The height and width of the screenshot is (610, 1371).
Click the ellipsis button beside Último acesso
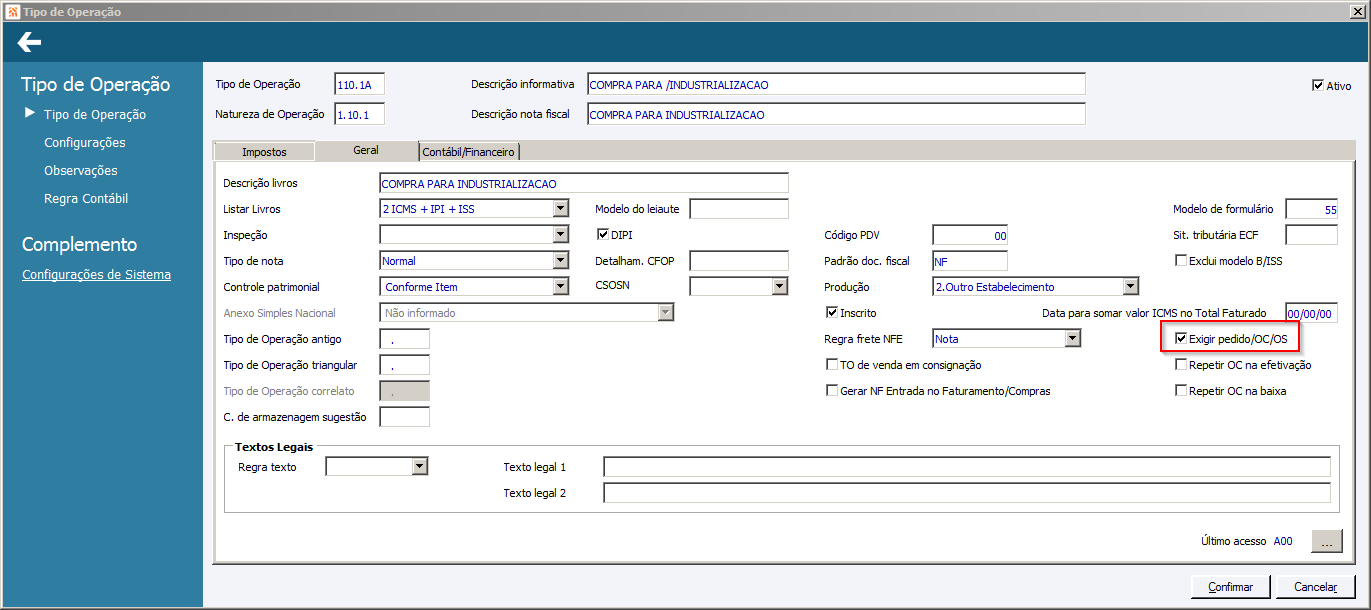(1326, 541)
